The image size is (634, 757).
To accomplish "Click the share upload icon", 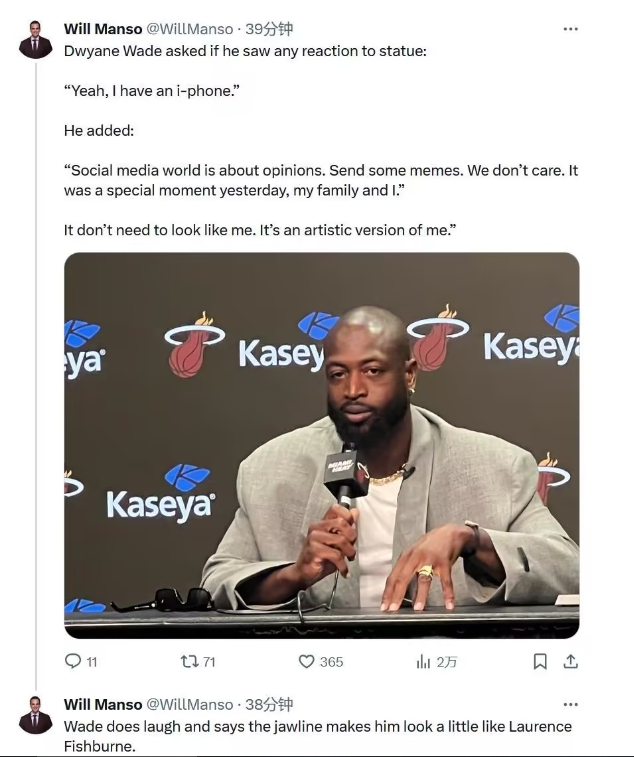I will [571, 661].
